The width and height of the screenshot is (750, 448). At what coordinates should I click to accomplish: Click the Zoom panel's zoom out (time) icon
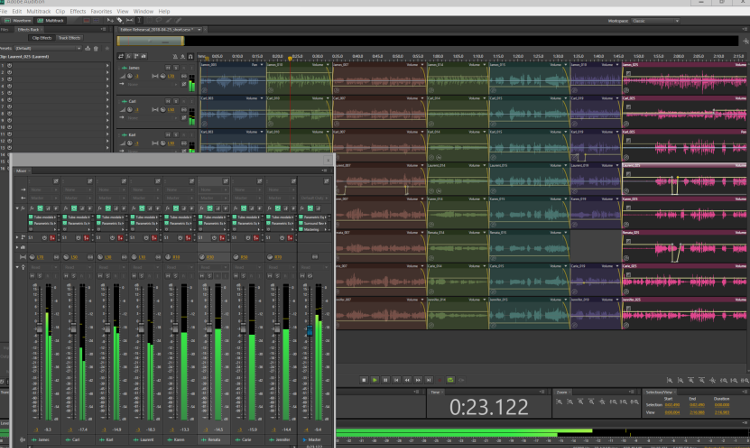570,402
